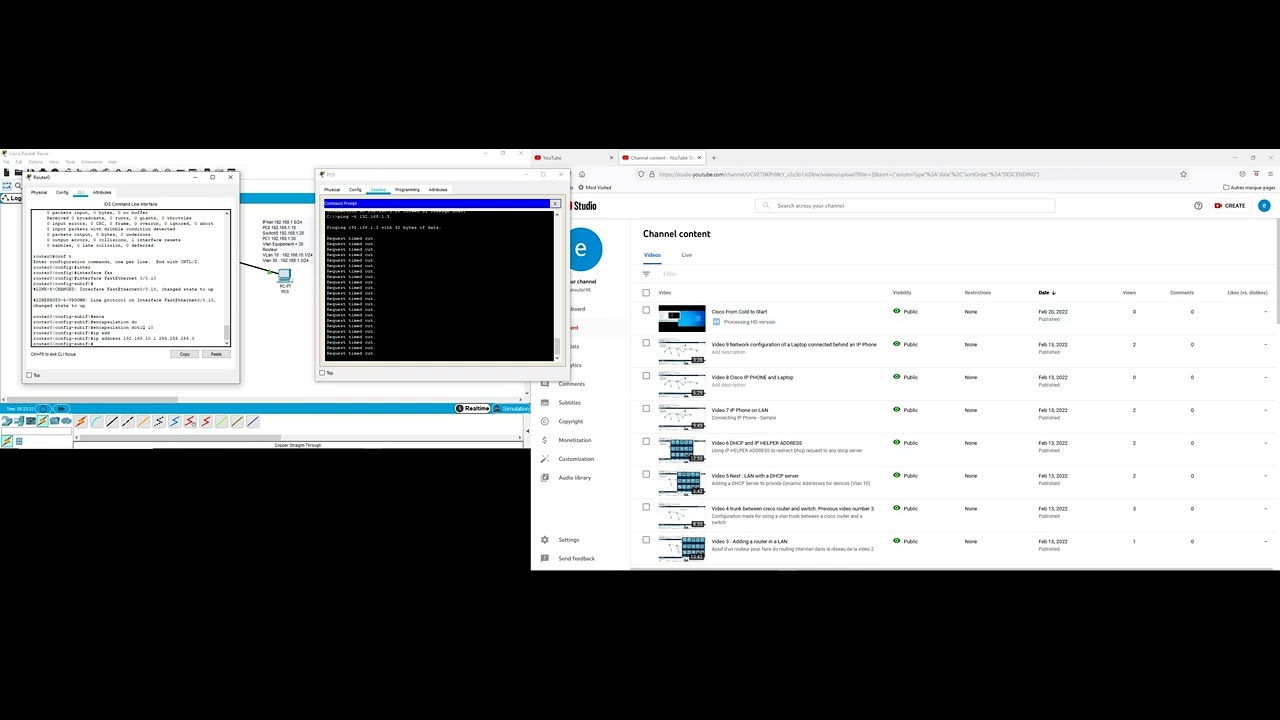The image size is (1280, 720).
Task: Switch Packet Tracer to Simulation mode
Action: pyautogui.click(x=511, y=408)
